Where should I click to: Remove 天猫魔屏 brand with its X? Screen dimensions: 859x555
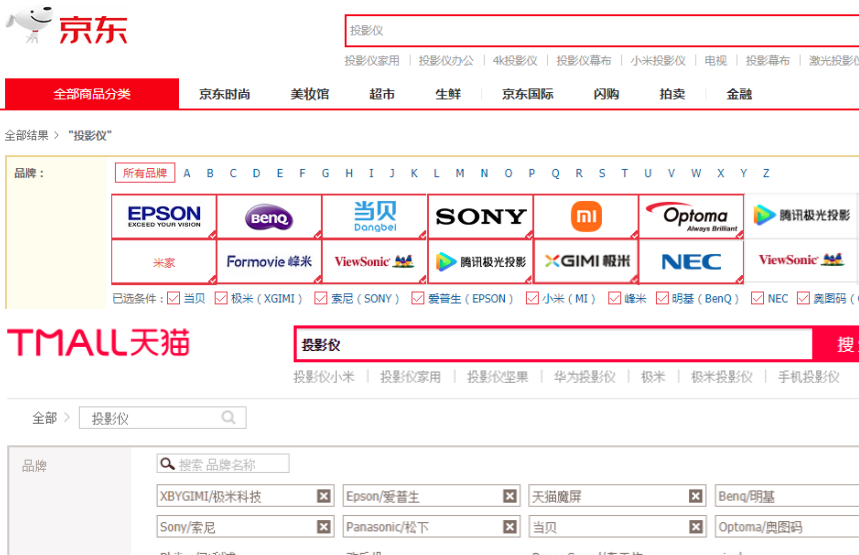695,496
